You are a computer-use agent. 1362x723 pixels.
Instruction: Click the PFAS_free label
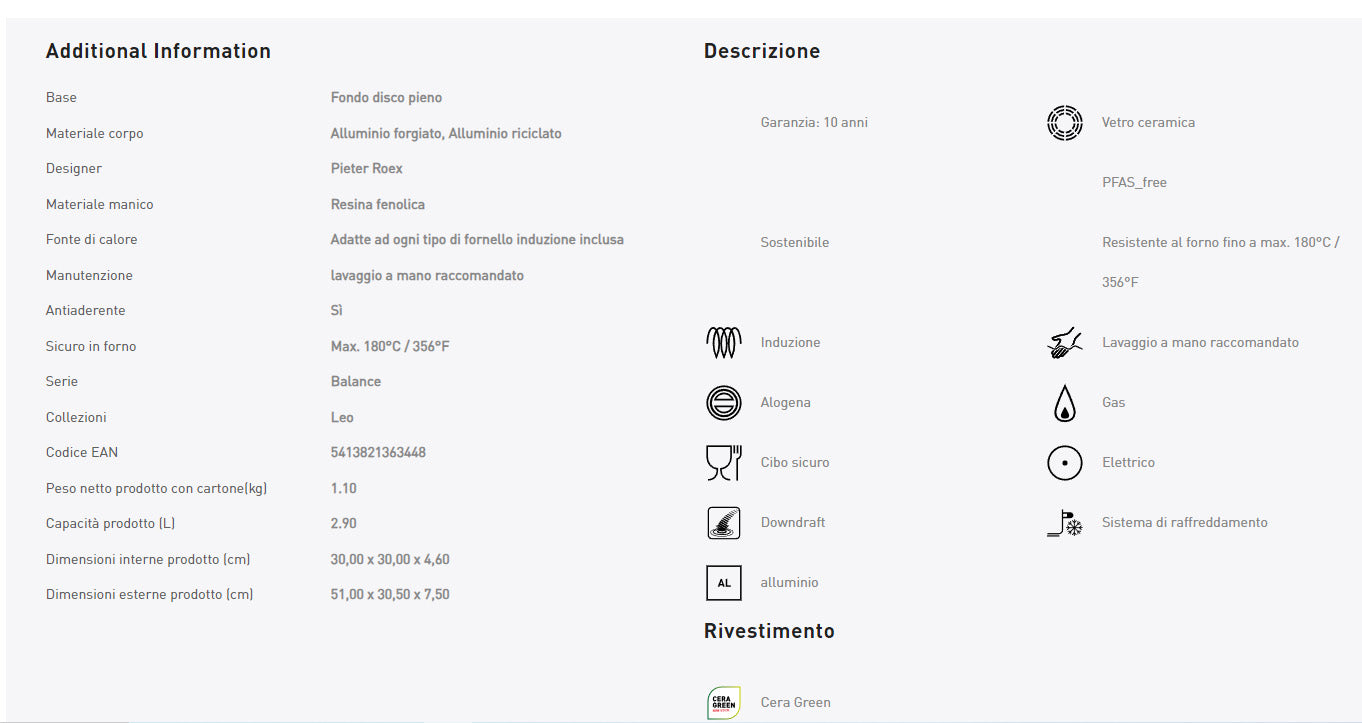[1134, 183]
